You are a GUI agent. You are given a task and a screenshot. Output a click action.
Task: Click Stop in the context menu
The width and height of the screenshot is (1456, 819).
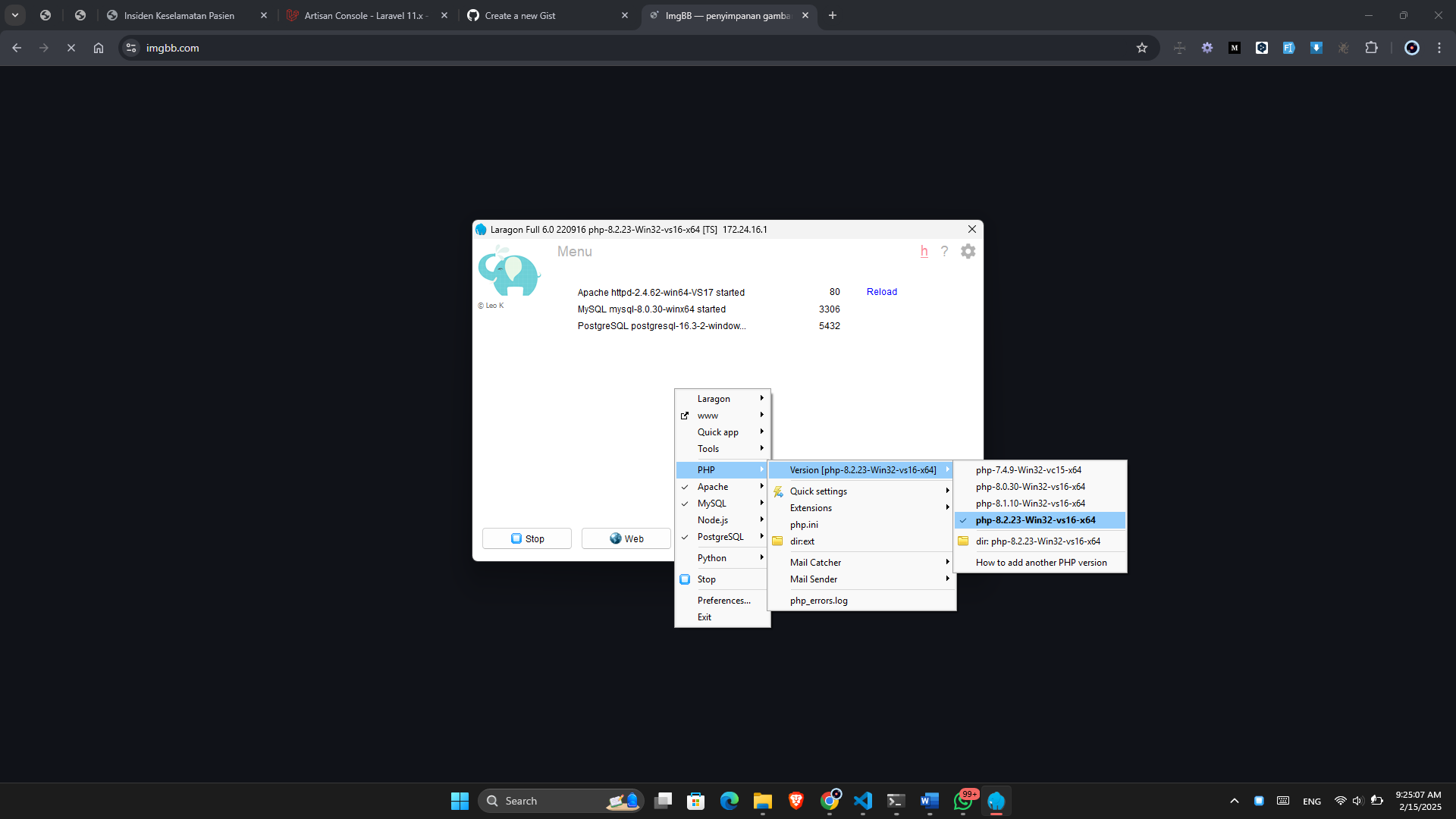[722, 579]
